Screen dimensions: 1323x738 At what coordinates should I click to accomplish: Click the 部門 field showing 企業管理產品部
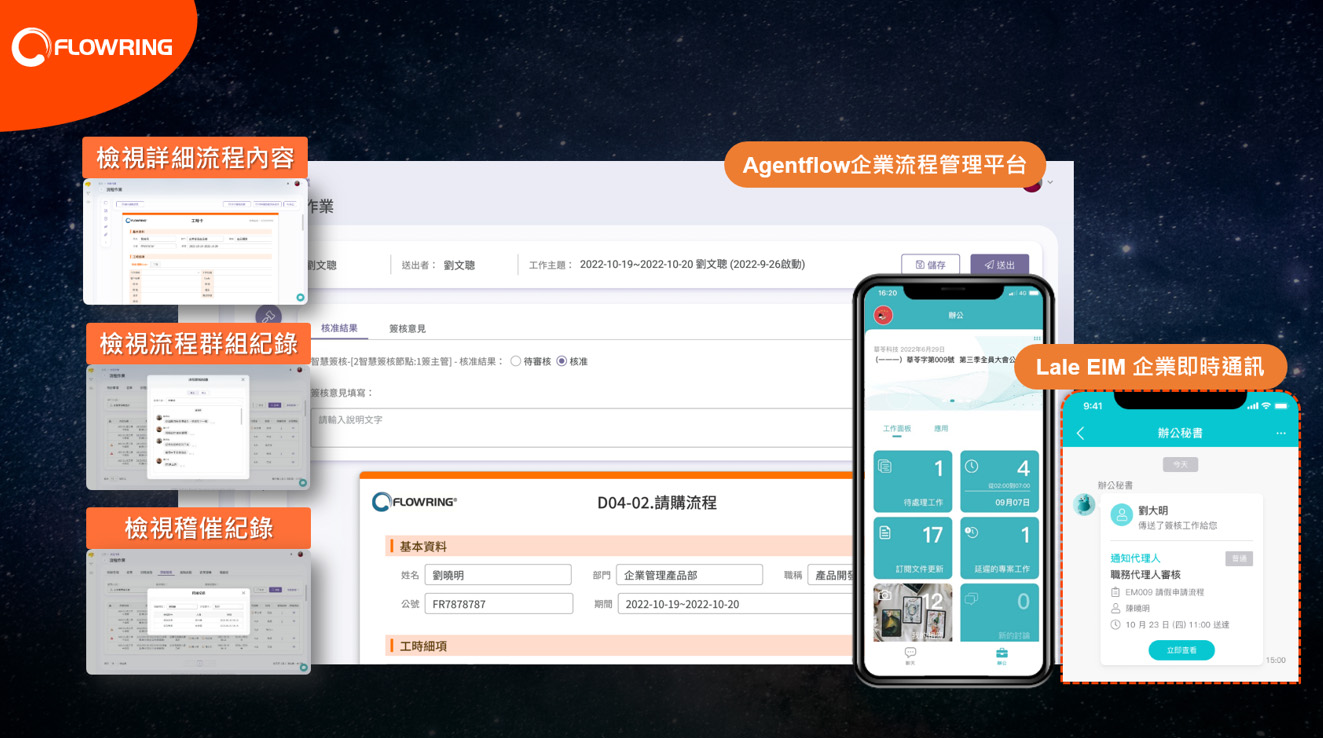point(689,575)
